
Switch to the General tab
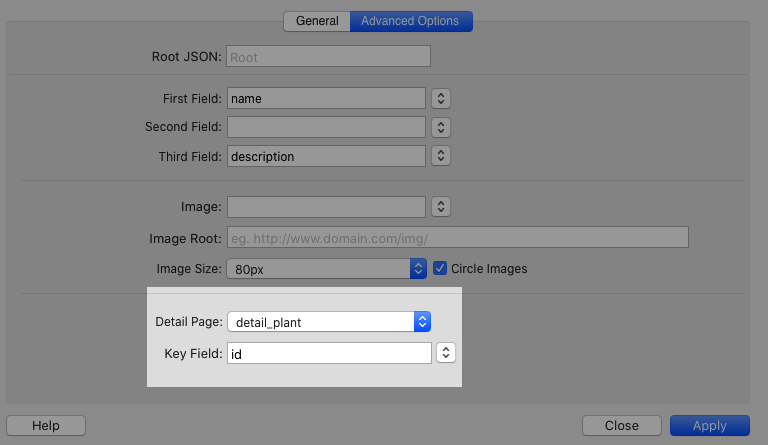tap(317, 21)
